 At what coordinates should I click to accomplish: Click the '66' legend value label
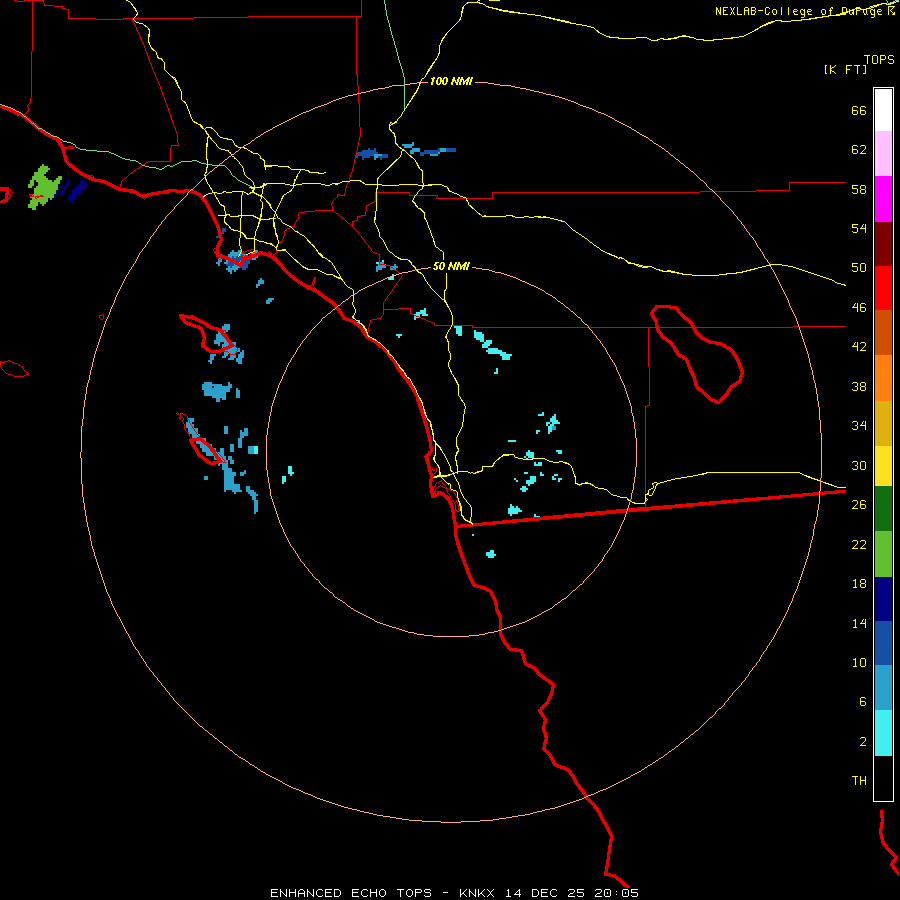pyautogui.click(x=859, y=110)
